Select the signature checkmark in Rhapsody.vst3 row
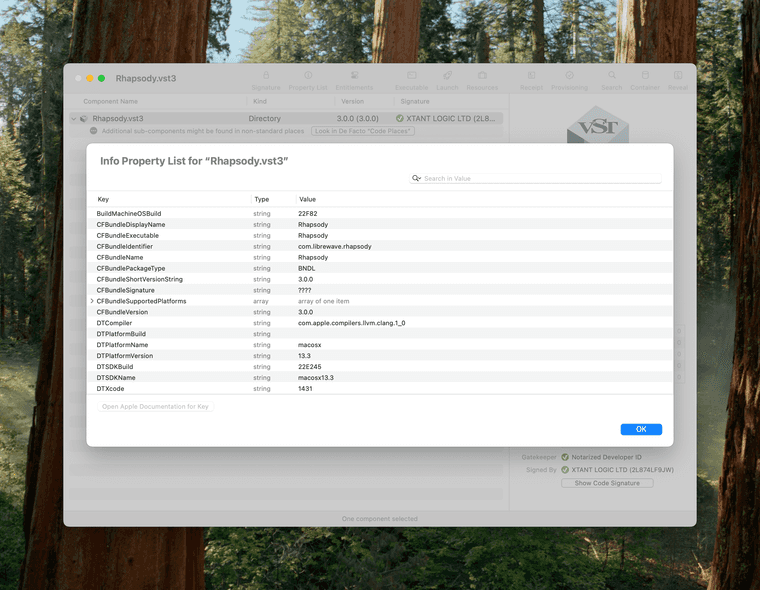This screenshot has height=590, width=760. tap(399, 118)
